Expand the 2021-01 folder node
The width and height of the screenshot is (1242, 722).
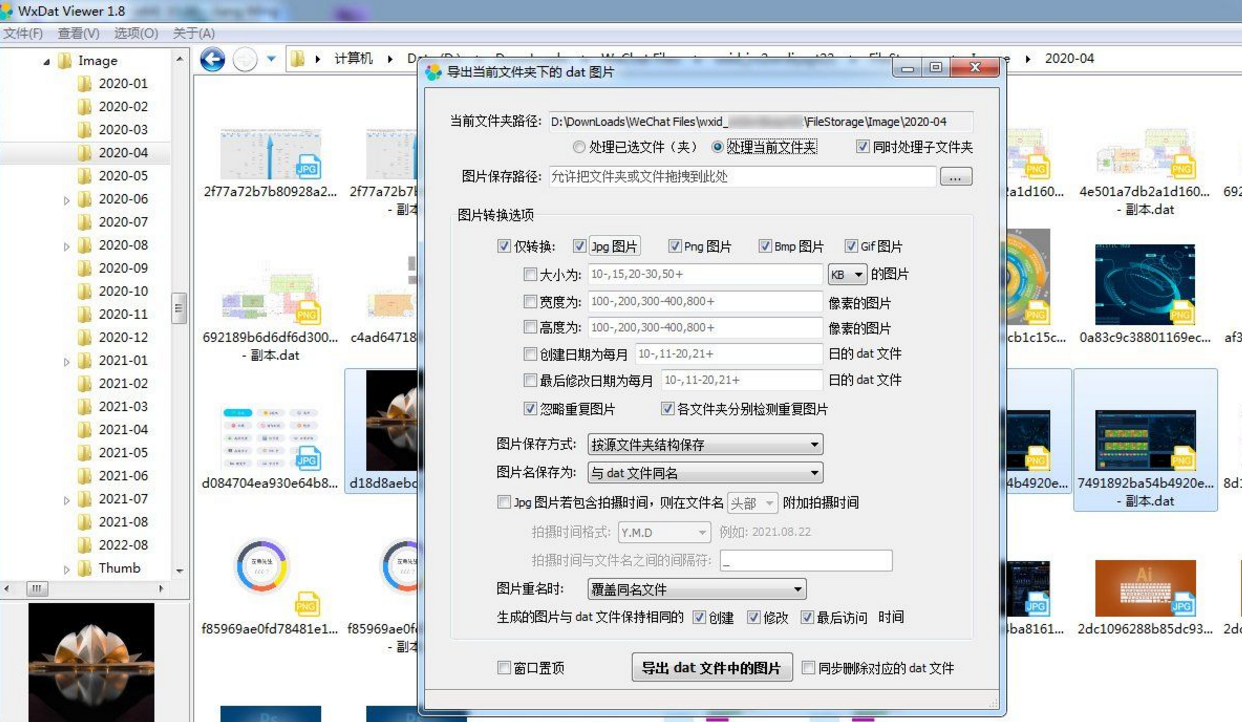click(67, 361)
